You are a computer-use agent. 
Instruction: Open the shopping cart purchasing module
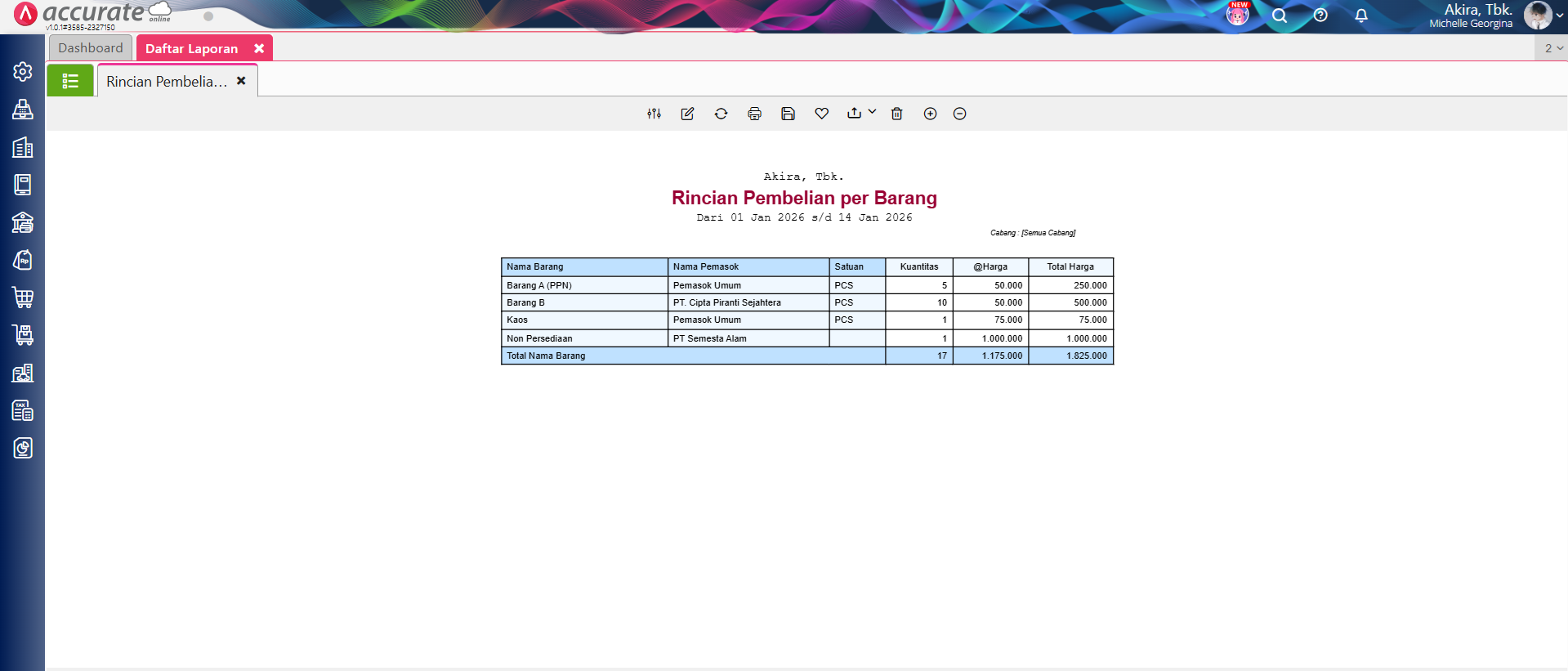point(23,297)
